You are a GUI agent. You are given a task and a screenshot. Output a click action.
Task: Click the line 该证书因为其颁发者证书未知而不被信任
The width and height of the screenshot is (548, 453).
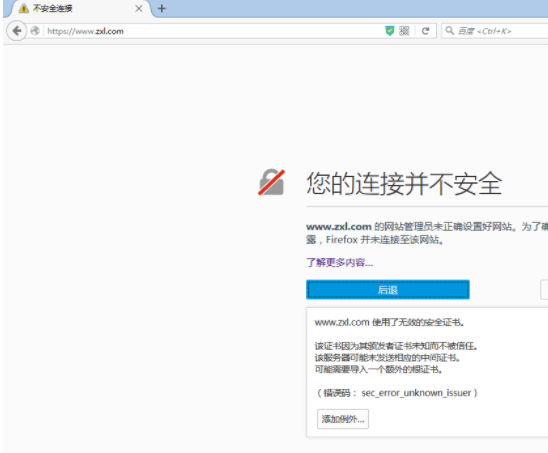click(x=396, y=346)
